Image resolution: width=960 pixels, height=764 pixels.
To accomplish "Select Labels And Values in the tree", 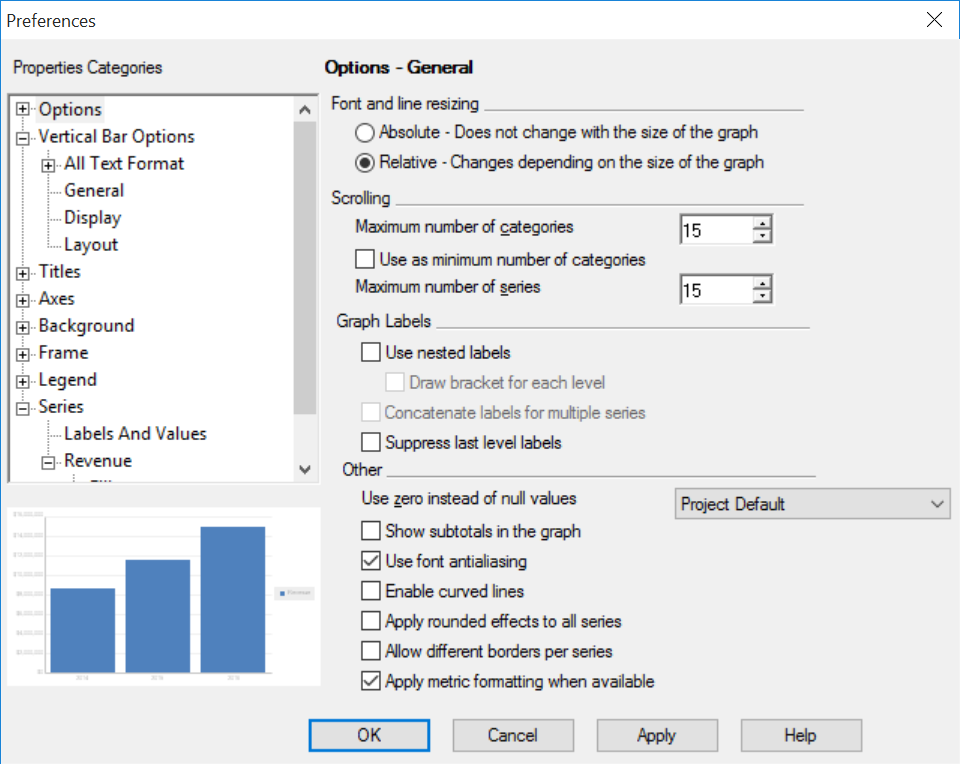I will [x=133, y=433].
